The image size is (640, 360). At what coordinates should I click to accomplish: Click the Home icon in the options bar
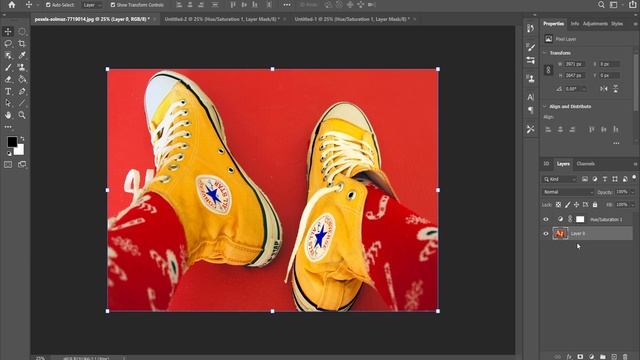point(12,5)
